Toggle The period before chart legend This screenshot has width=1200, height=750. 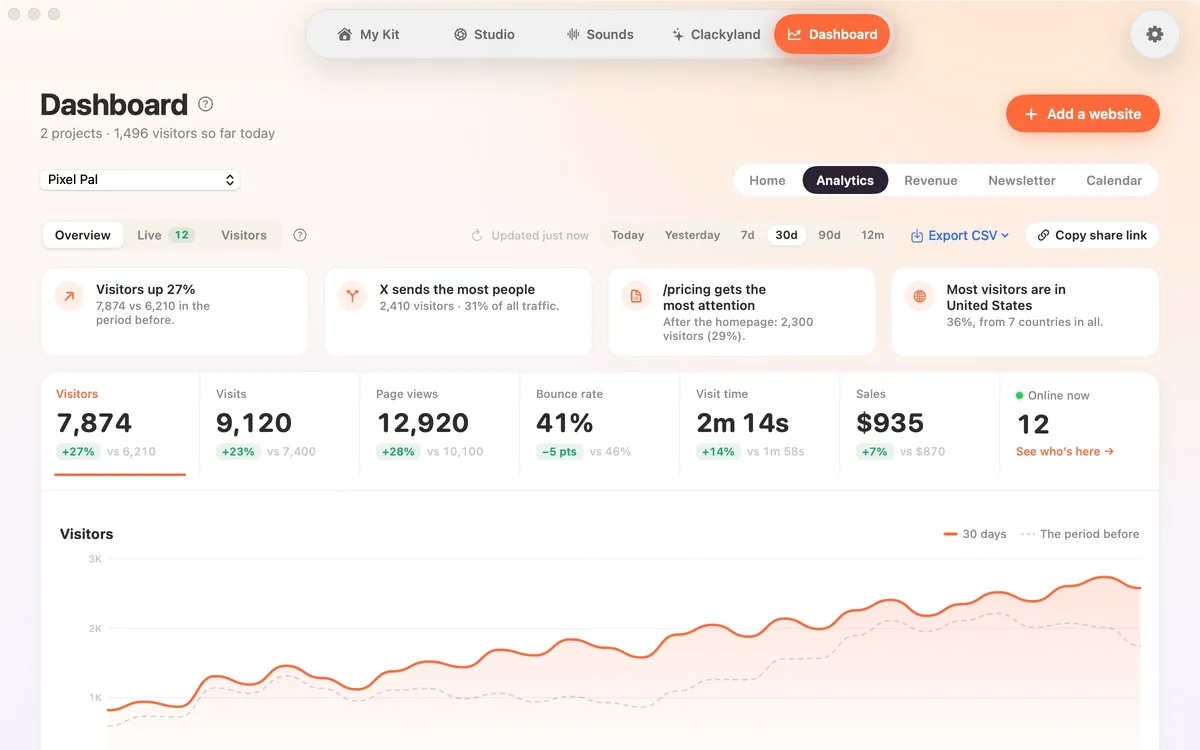[x=1080, y=534]
